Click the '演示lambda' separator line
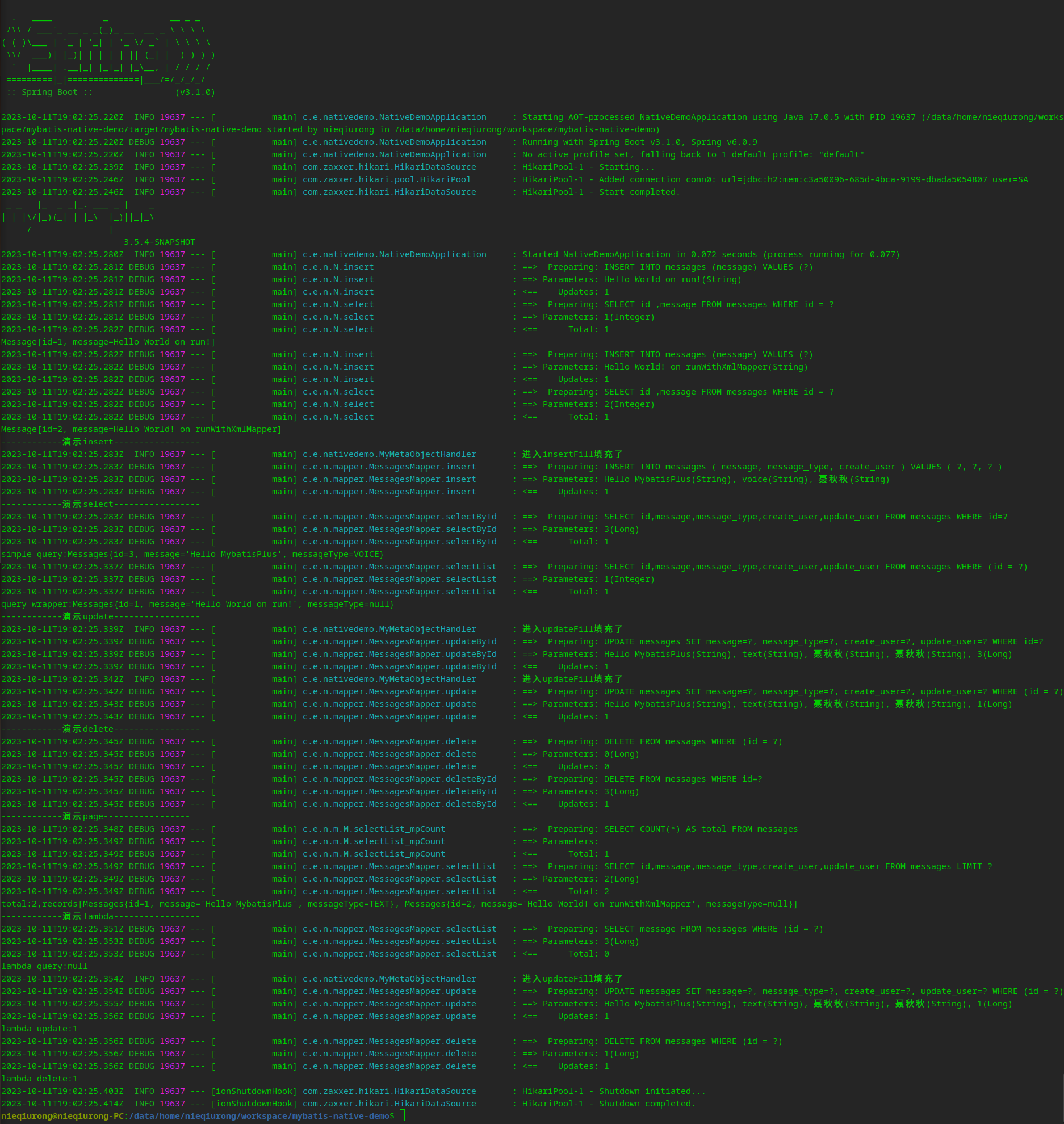Screen dimensions: 1064x1124 point(100,916)
